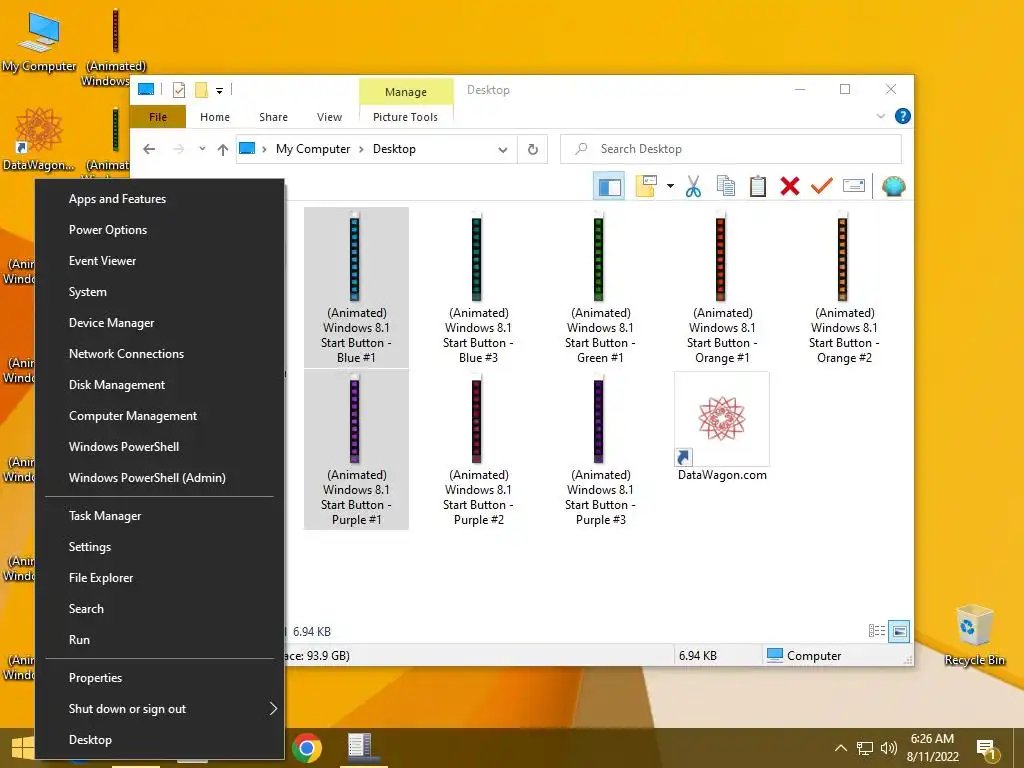
Task: Open the My Computer desktop icon
Action: [39, 41]
